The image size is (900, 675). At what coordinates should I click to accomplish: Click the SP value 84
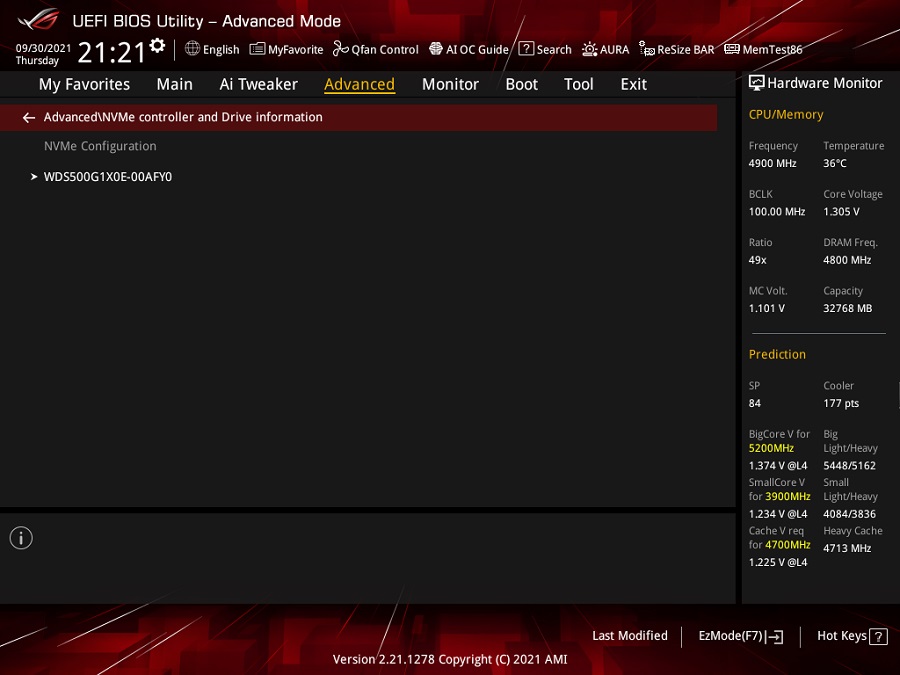click(755, 404)
